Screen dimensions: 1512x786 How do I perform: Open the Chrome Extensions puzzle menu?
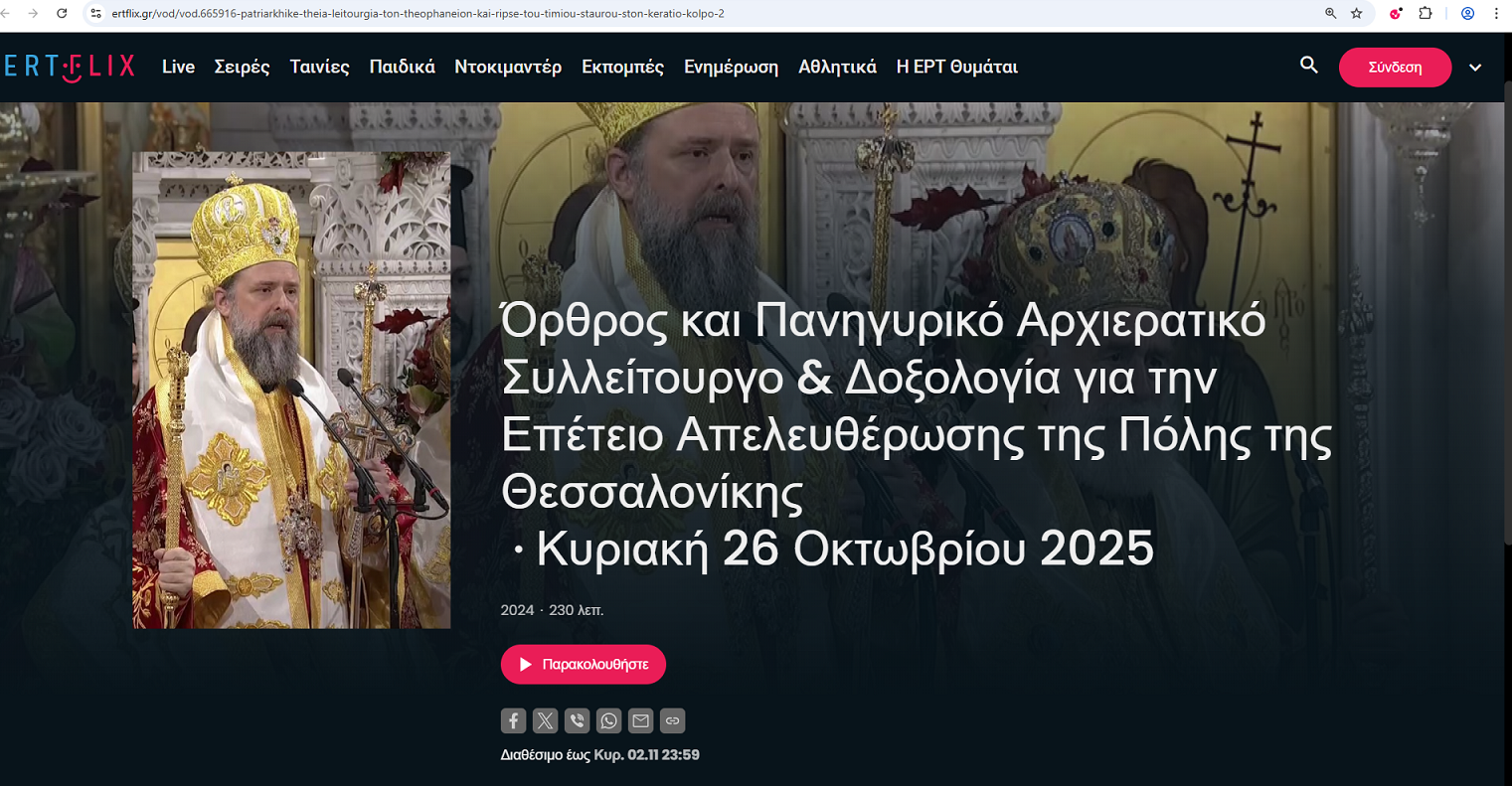[1426, 14]
